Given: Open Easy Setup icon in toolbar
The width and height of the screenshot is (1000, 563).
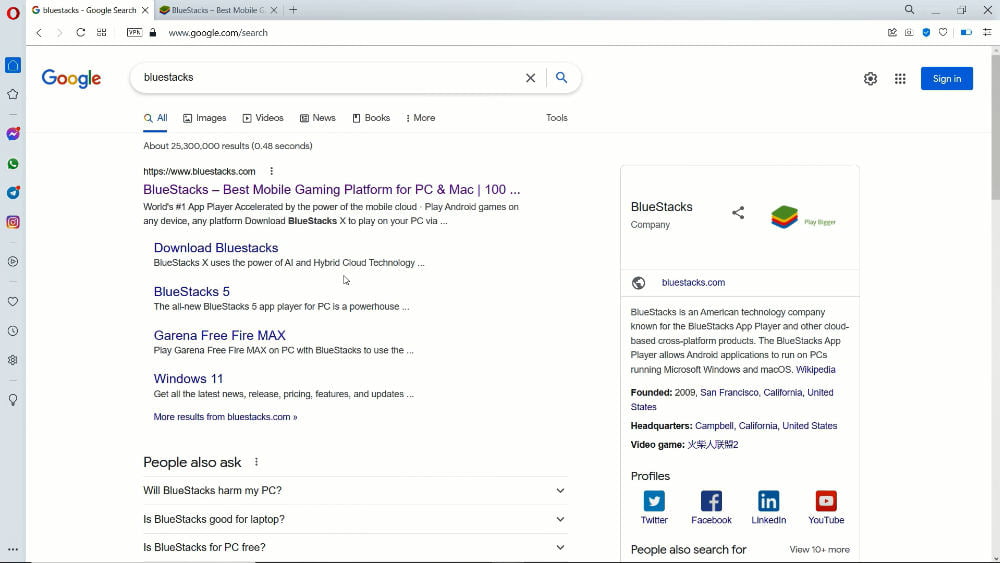Looking at the screenshot, I should coord(987,33).
